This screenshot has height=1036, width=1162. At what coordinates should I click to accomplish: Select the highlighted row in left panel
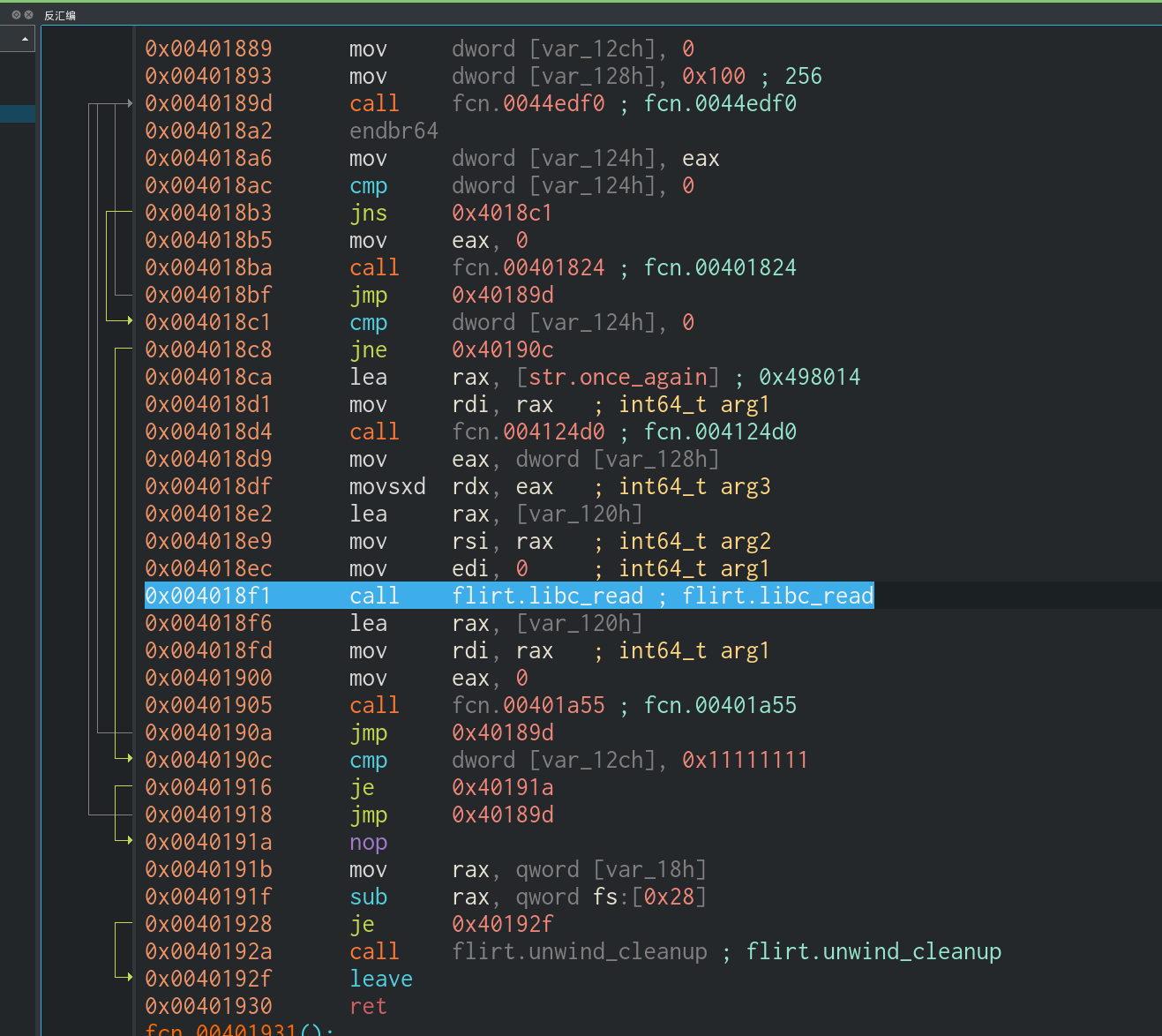click(18, 113)
